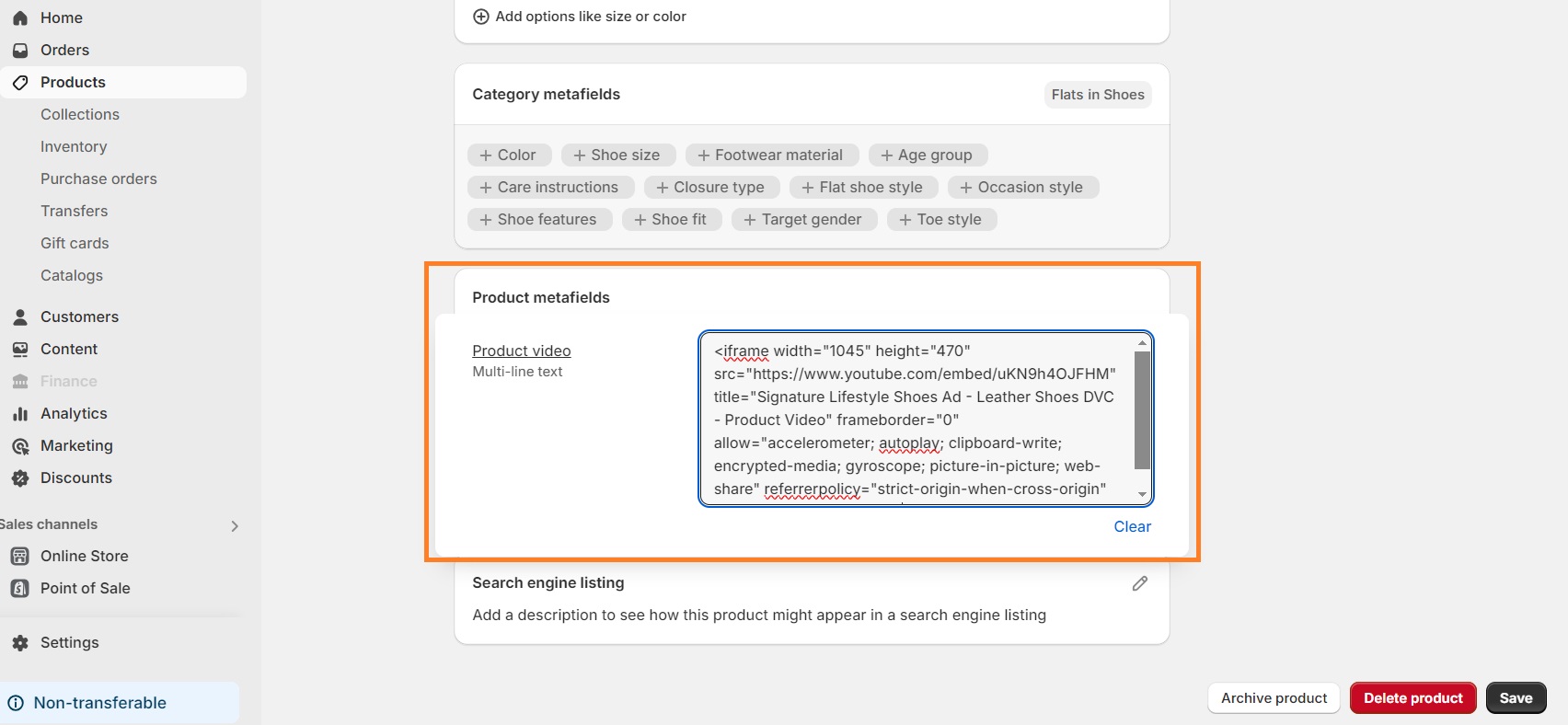Click the Orders inbox icon
This screenshot has width=1568, height=725.
20,50
